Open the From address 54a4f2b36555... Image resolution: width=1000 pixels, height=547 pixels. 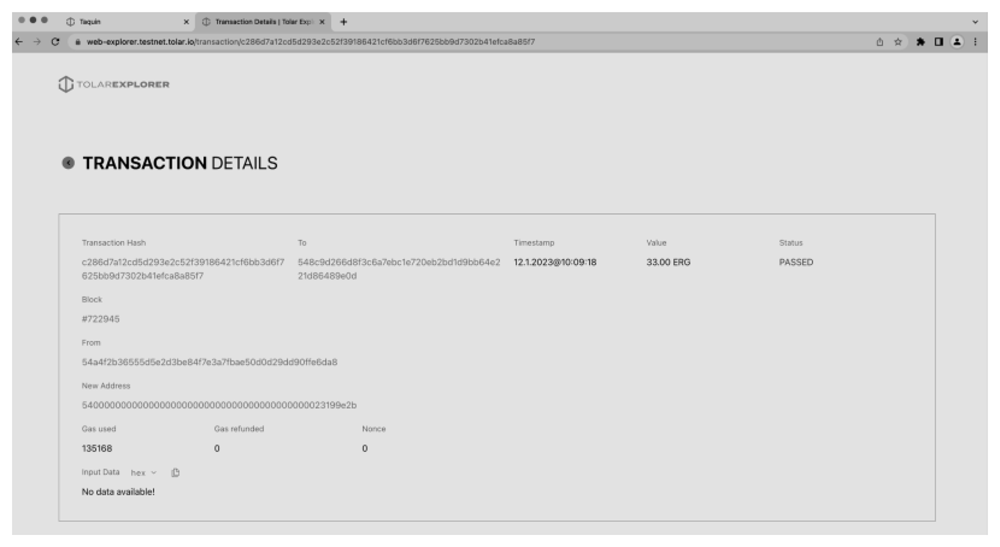coord(209,362)
